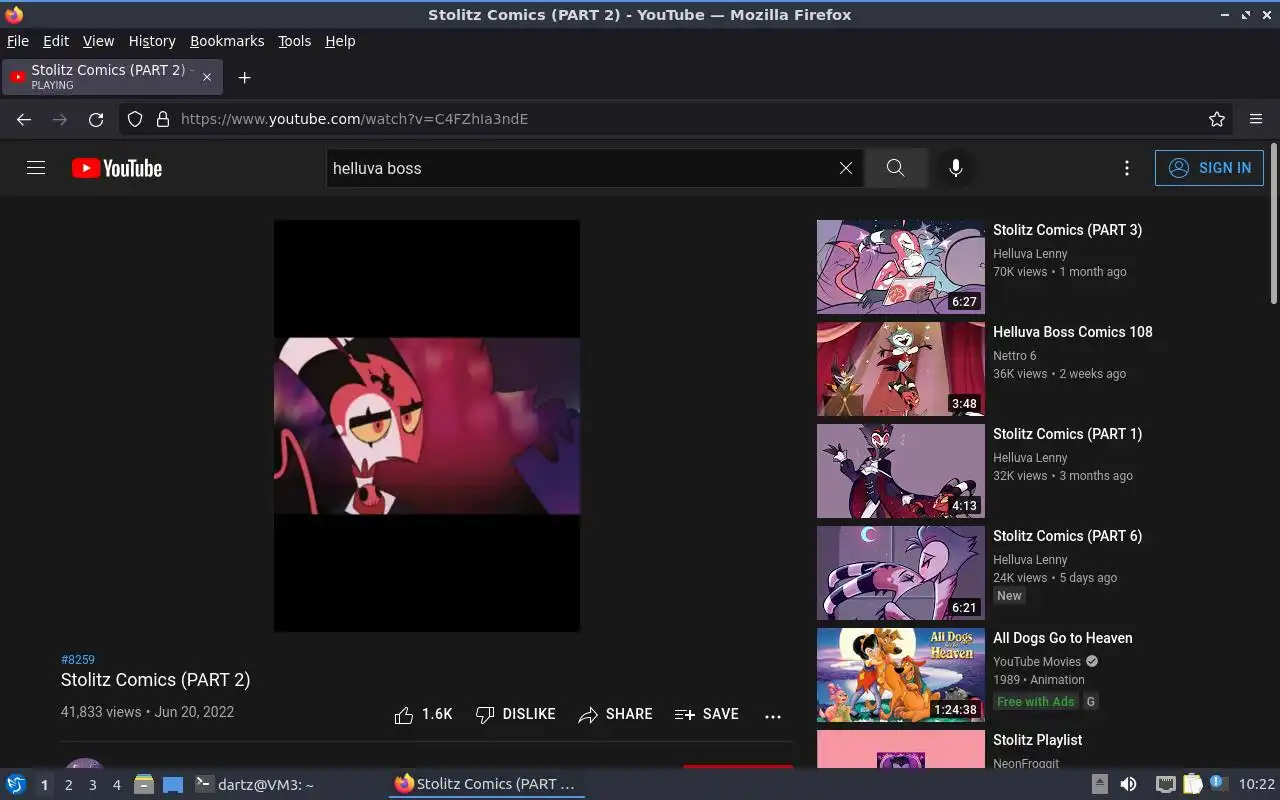The width and height of the screenshot is (1280, 800).
Task: Open the Edit menu
Action: click(x=56, y=41)
